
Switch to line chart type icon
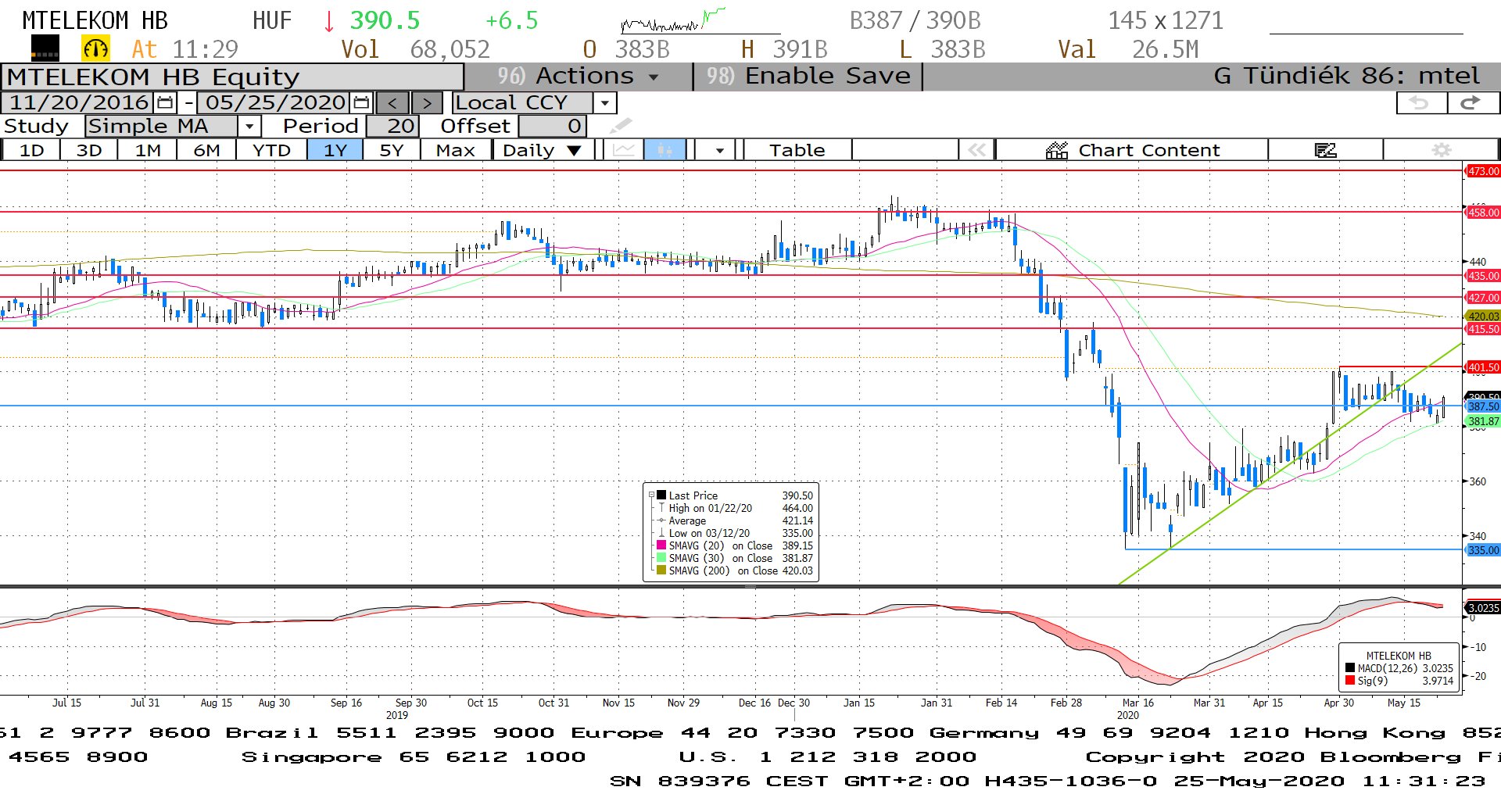coord(624,150)
